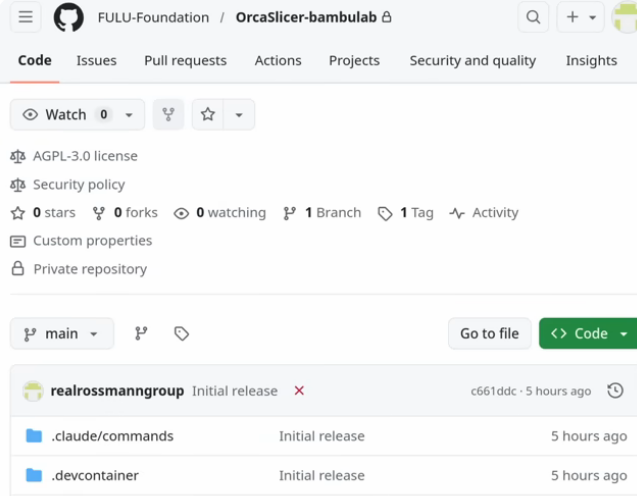Click the realrossmanngroup commit avatar
This screenshot has height=496, width=637.
point(33,391)
